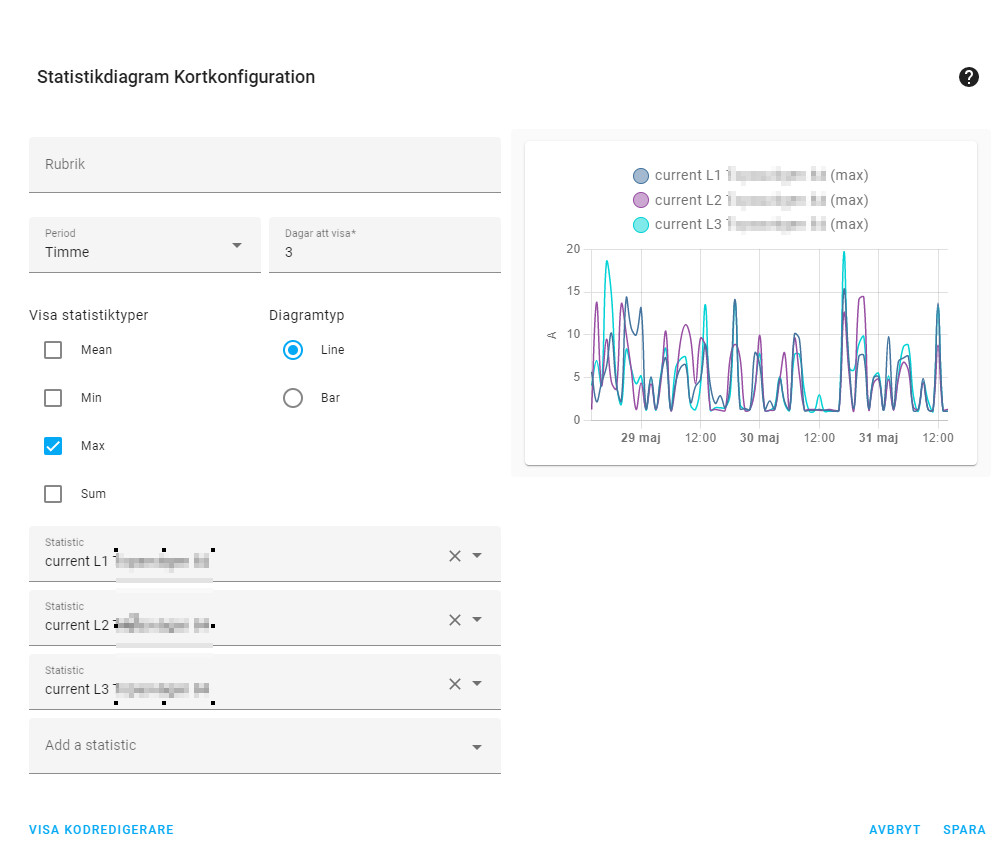Choose Bar as the chart type
992x854 pixels.
pyautogui.click(x=293, y=398)
